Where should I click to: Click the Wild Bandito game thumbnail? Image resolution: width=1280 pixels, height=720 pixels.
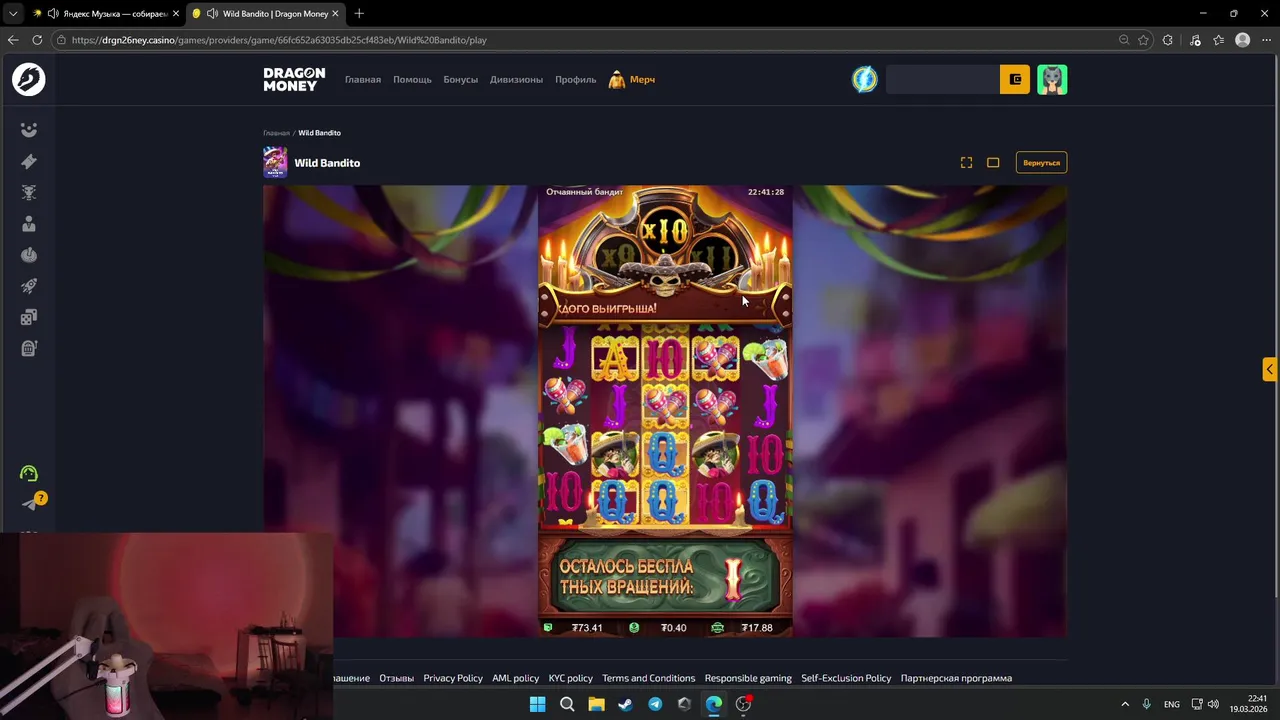(x=275, y=162)
